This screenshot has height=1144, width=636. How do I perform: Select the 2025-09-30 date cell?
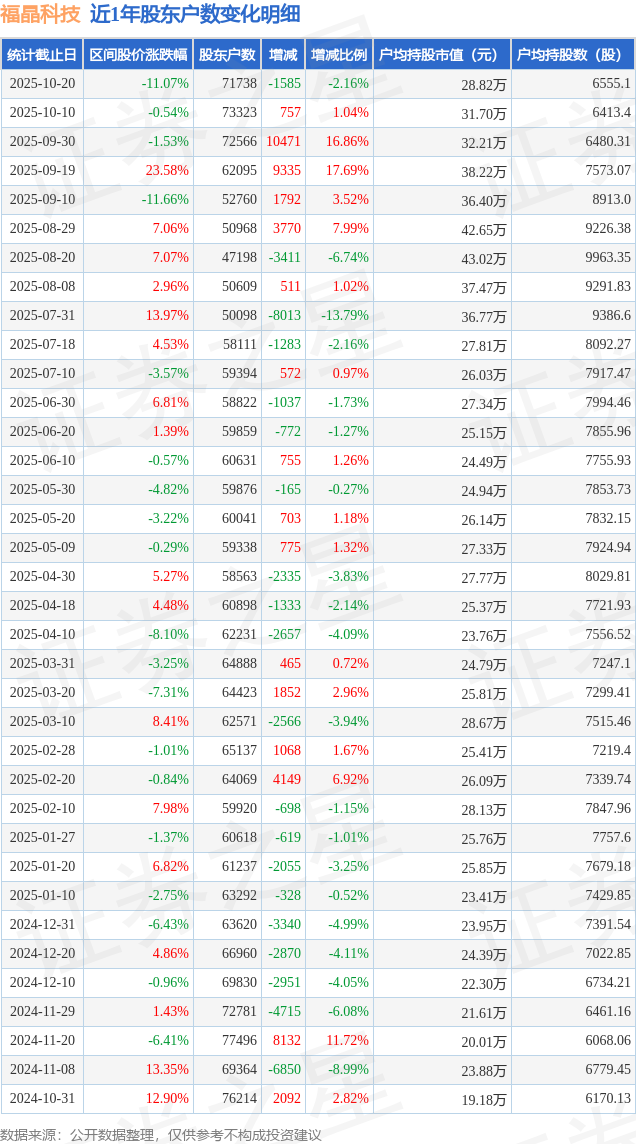(42, 142)
